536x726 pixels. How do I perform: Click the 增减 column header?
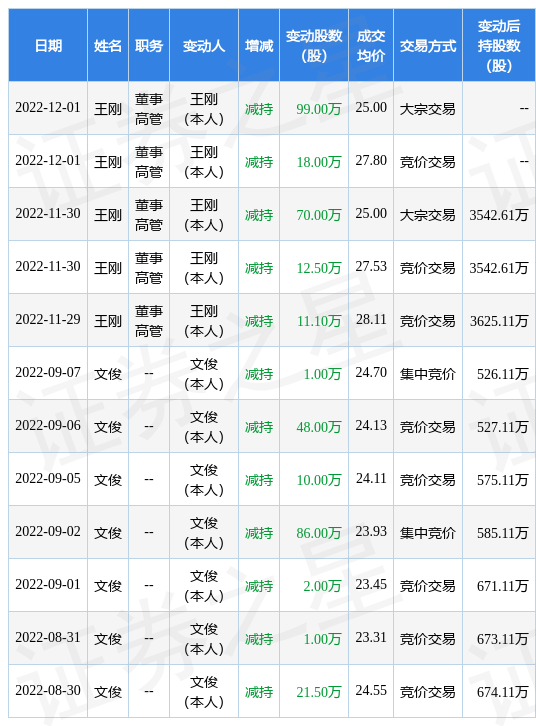point(259,46)
